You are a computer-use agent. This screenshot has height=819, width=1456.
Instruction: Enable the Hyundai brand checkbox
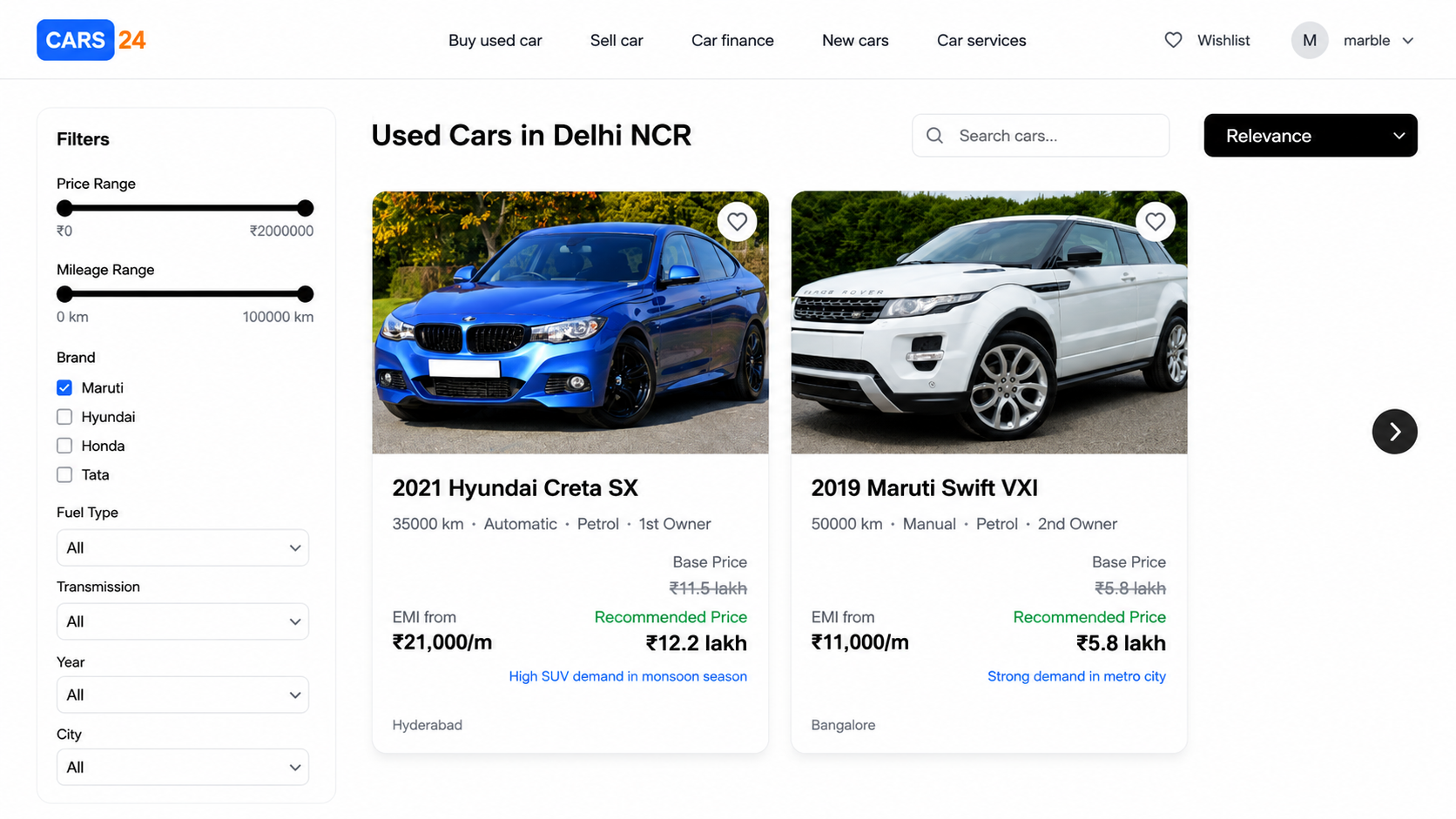click(x=64, y=417)
